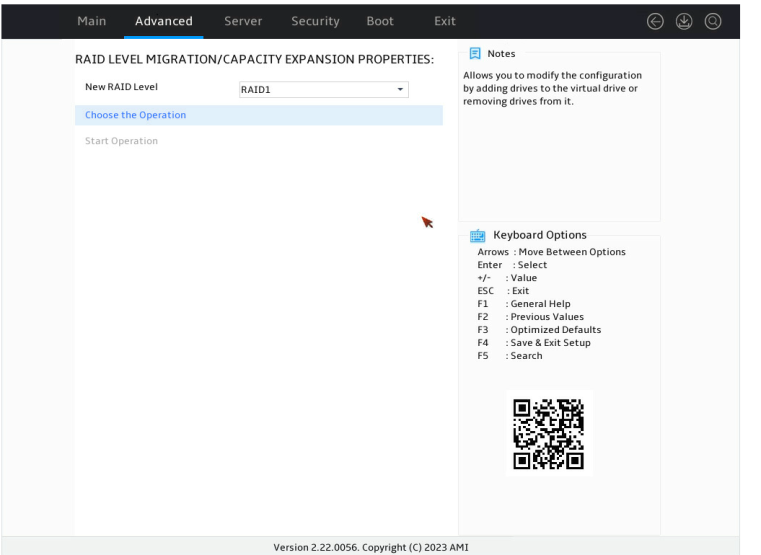Open the search magnifier icon in header
The height and width of the screenshot is (555, 761).
click(712, 21)
